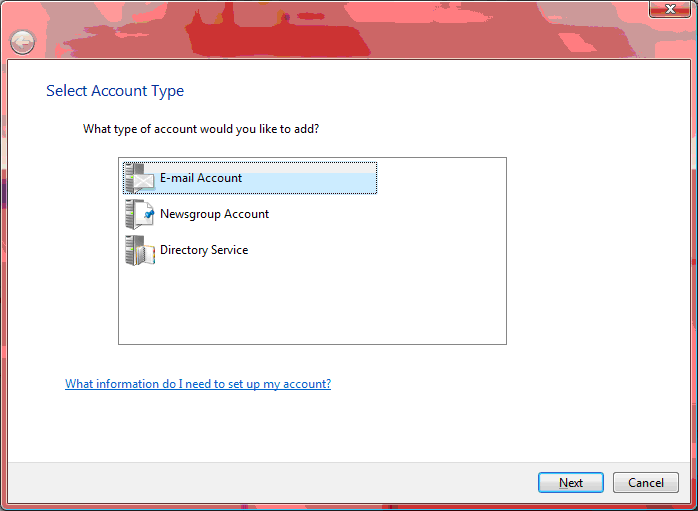Click blank row space right of Directory Service

point(380,250)
